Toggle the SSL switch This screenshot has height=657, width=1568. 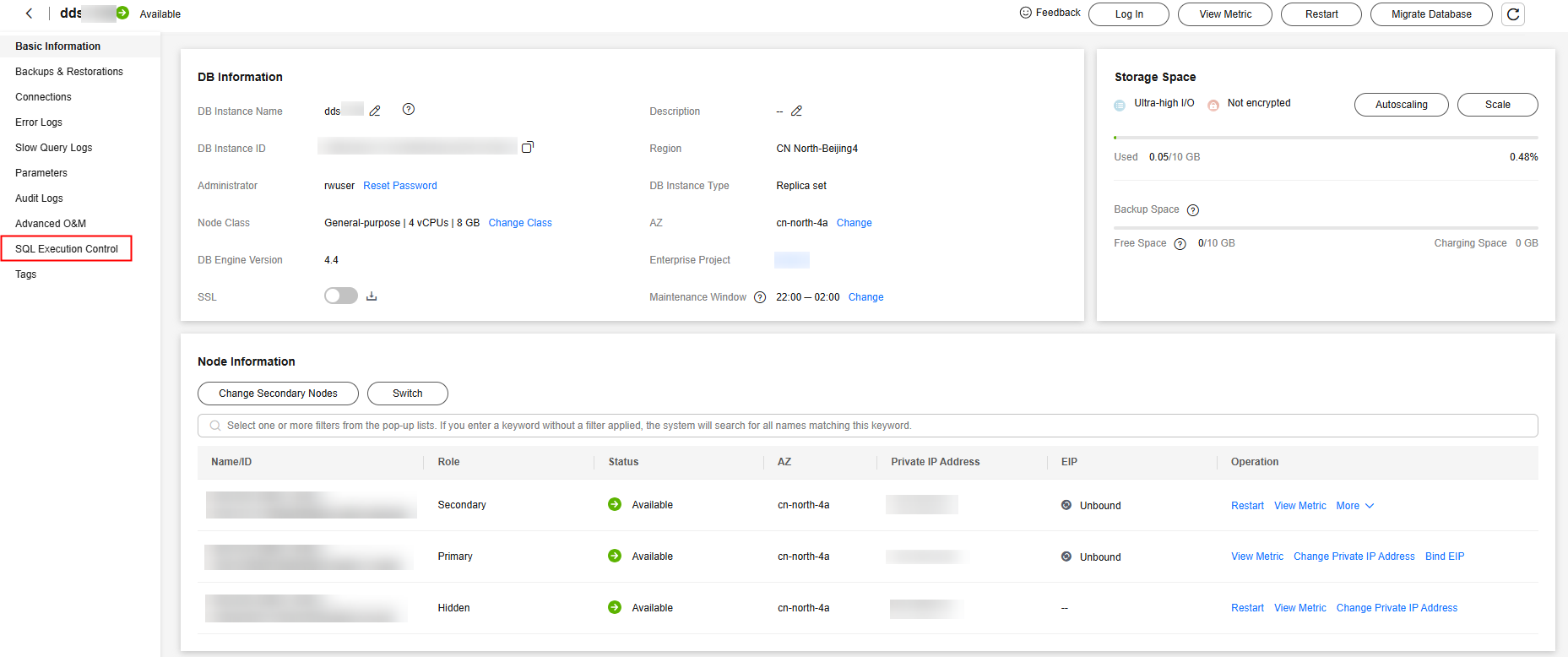[341, 296]
